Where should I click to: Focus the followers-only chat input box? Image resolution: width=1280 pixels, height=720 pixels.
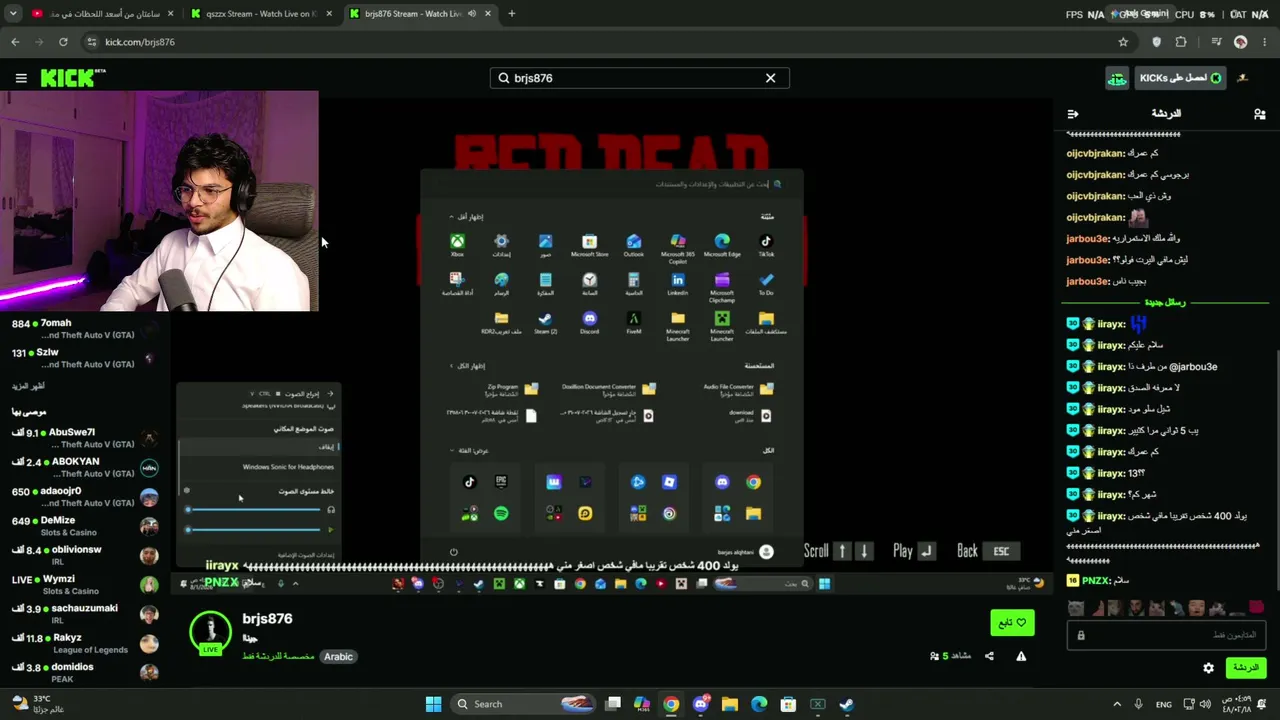point(1166,635)
